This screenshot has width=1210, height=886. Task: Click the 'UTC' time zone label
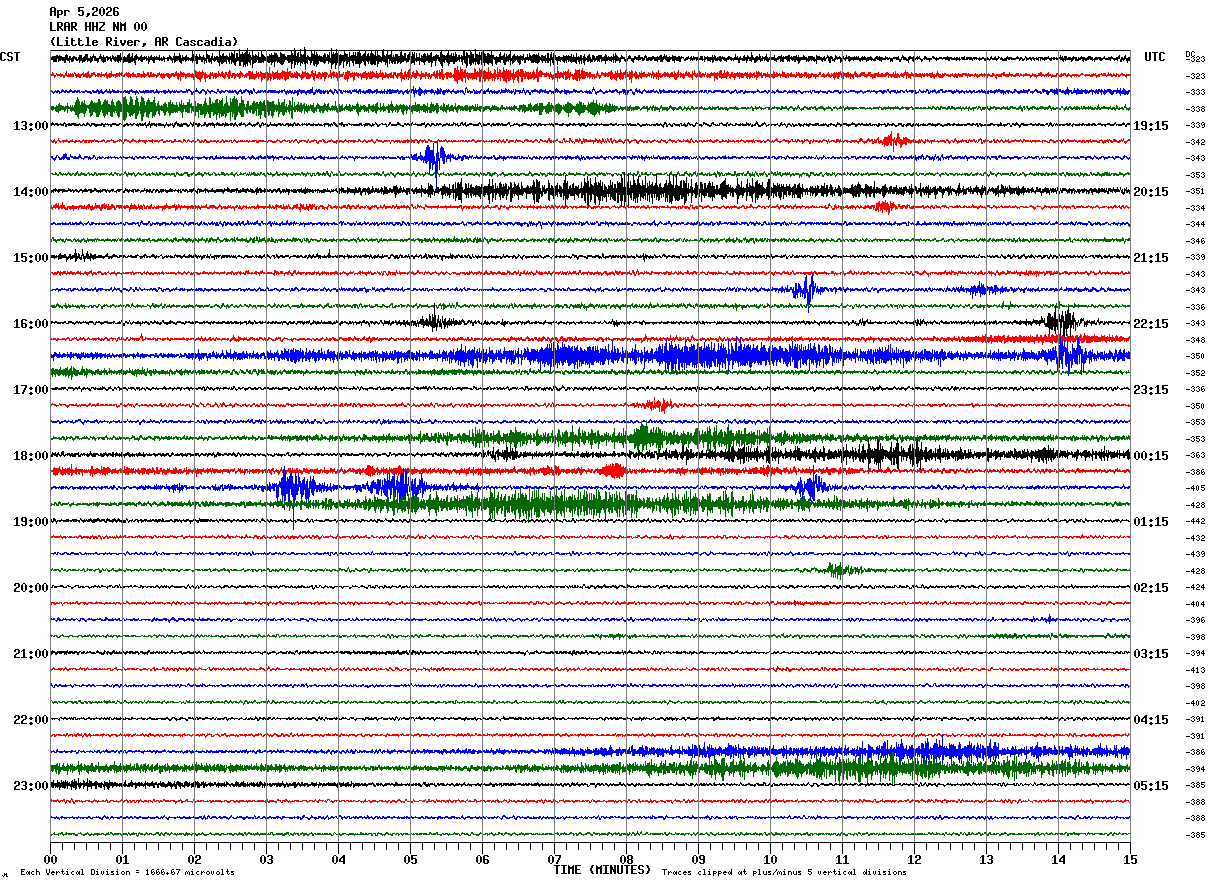pyautogui.click(x=1155, y=57)
